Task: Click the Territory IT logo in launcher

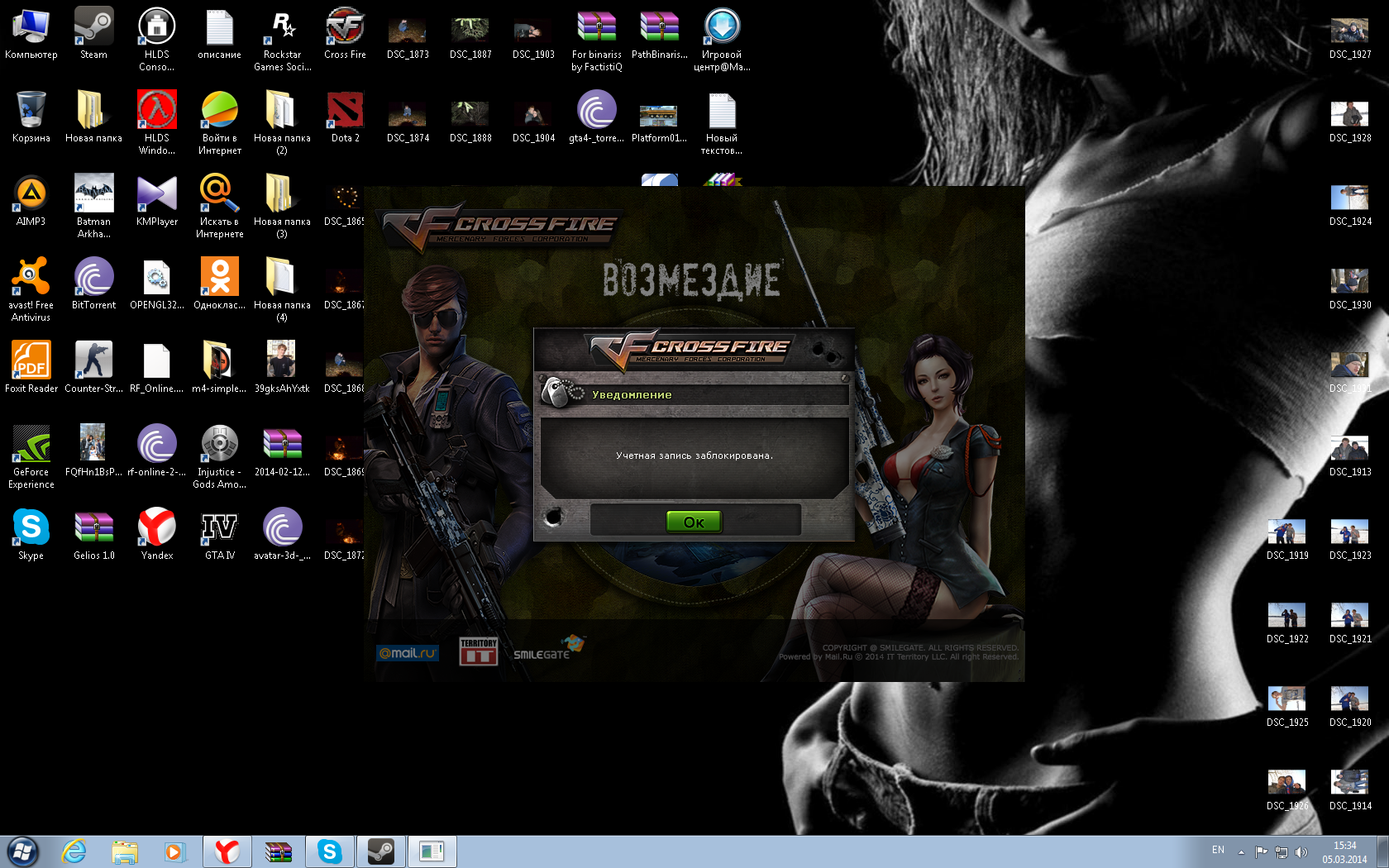Action: (479, 652)
